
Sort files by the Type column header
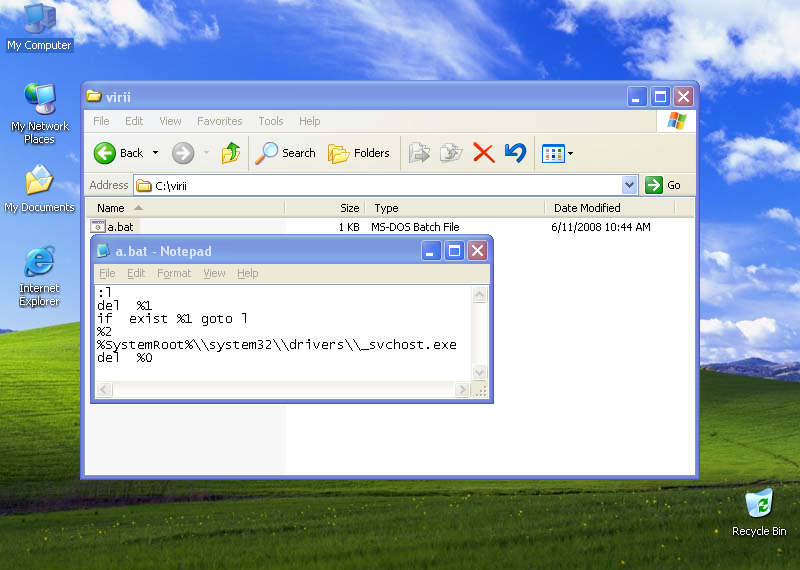(455, 208)
